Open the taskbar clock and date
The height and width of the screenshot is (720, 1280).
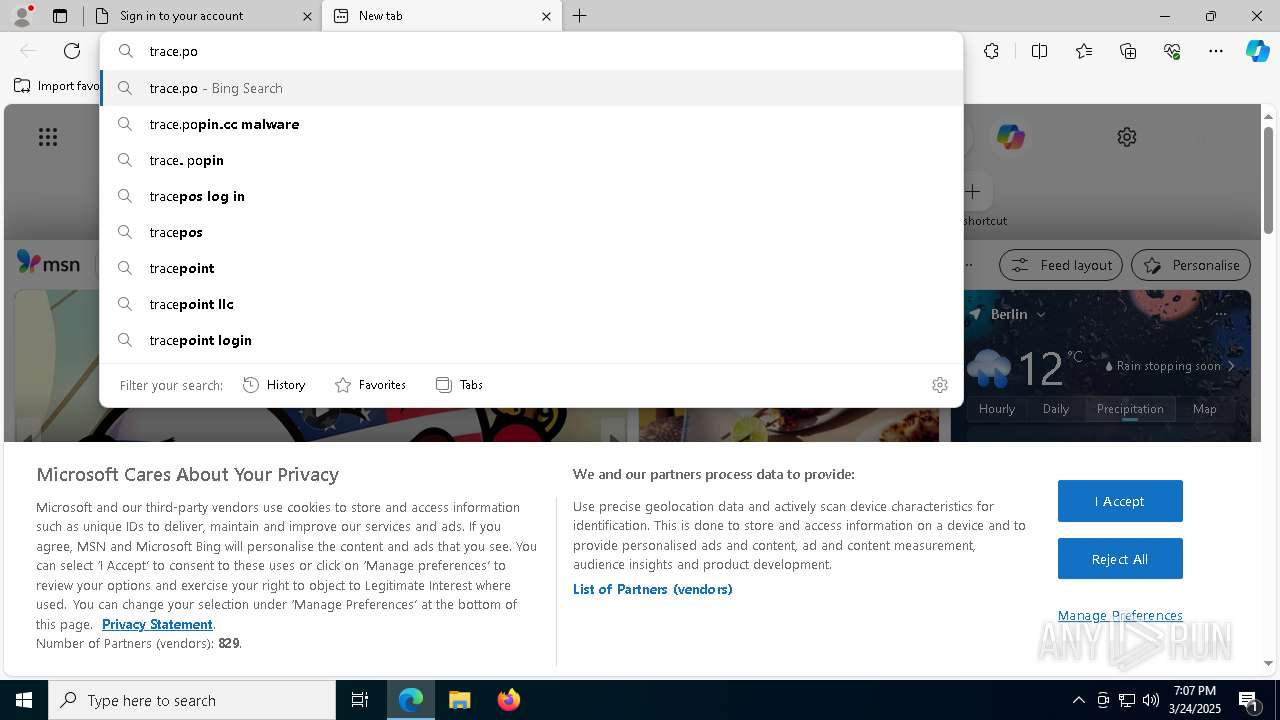(x=1195, y=700)
